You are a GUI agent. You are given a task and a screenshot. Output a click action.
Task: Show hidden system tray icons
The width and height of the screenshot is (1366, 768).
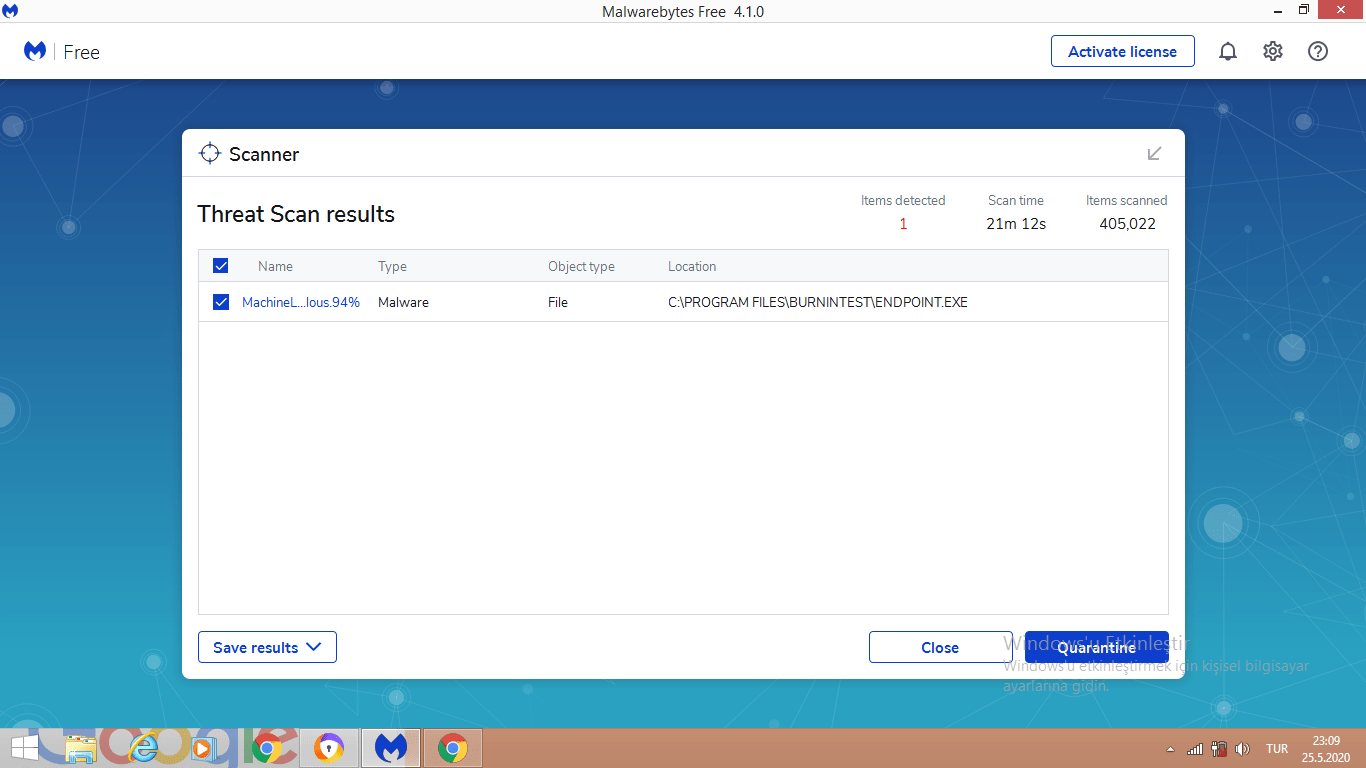pyautogui.click(x=1171, y=749)
